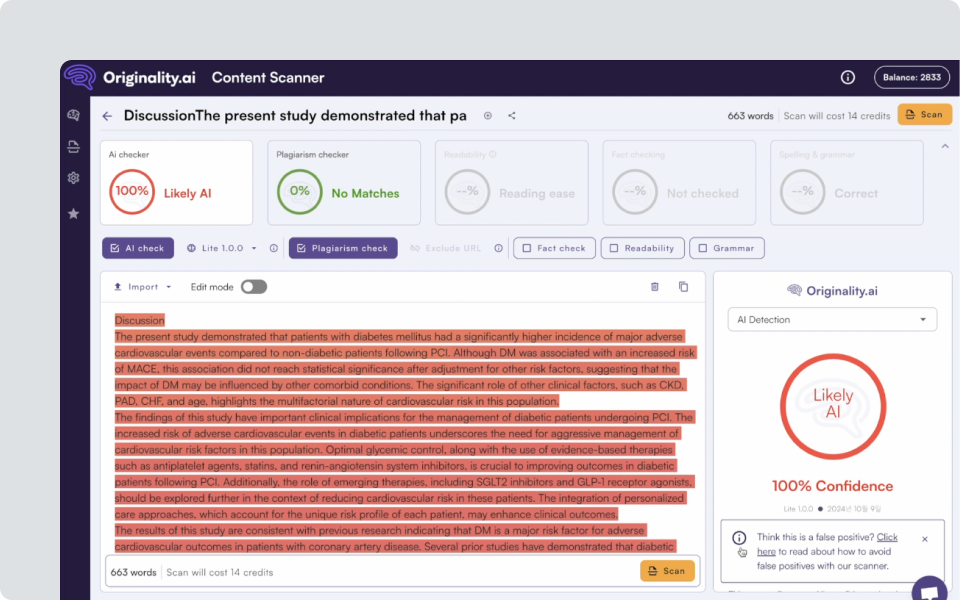Click the Content Scanner heading
Viewport: 960px width, 600px height.
pyautogui.click(x=268, y=78)
